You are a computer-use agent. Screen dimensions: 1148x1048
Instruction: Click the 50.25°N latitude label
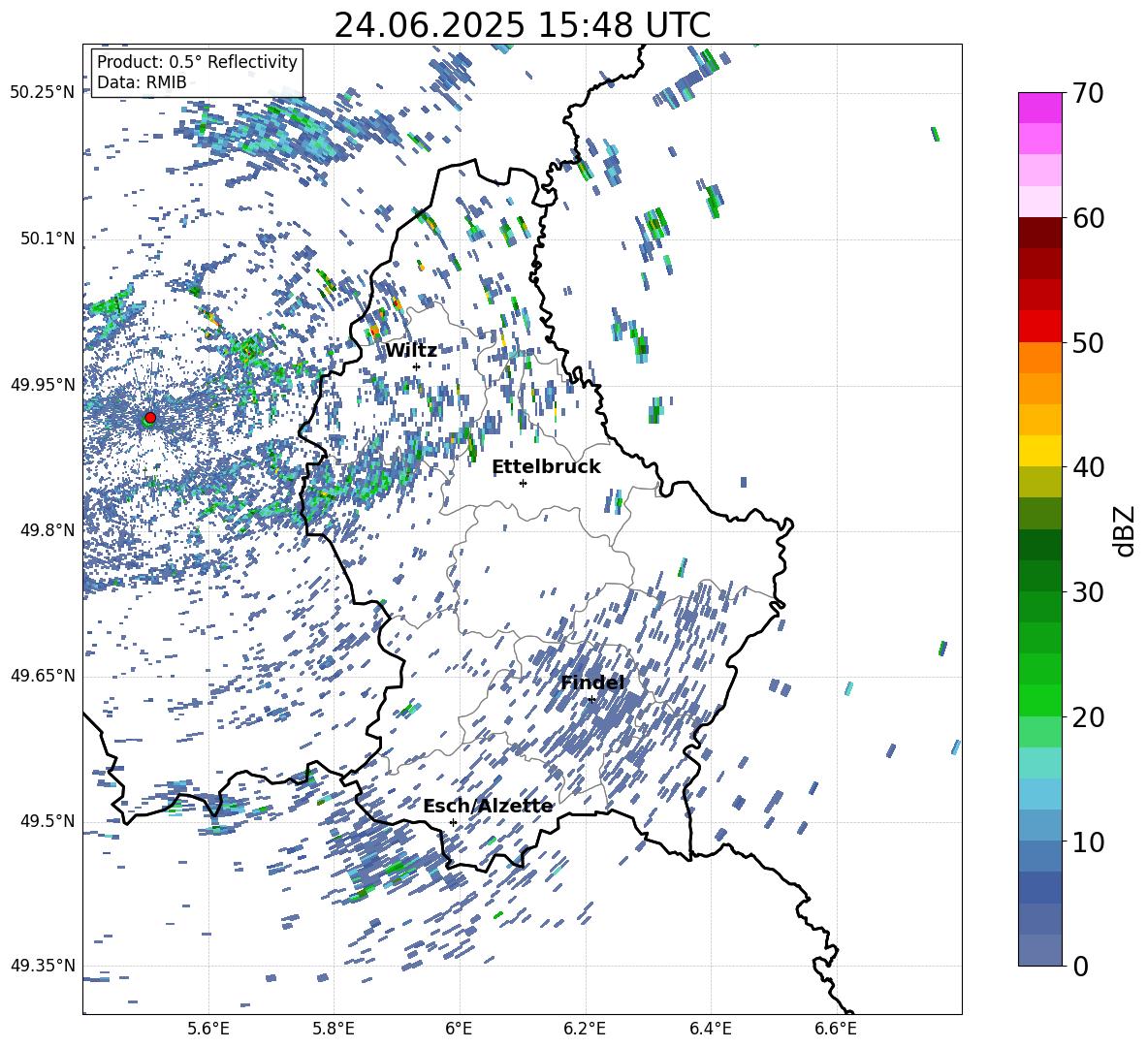[x=43, y=93]
